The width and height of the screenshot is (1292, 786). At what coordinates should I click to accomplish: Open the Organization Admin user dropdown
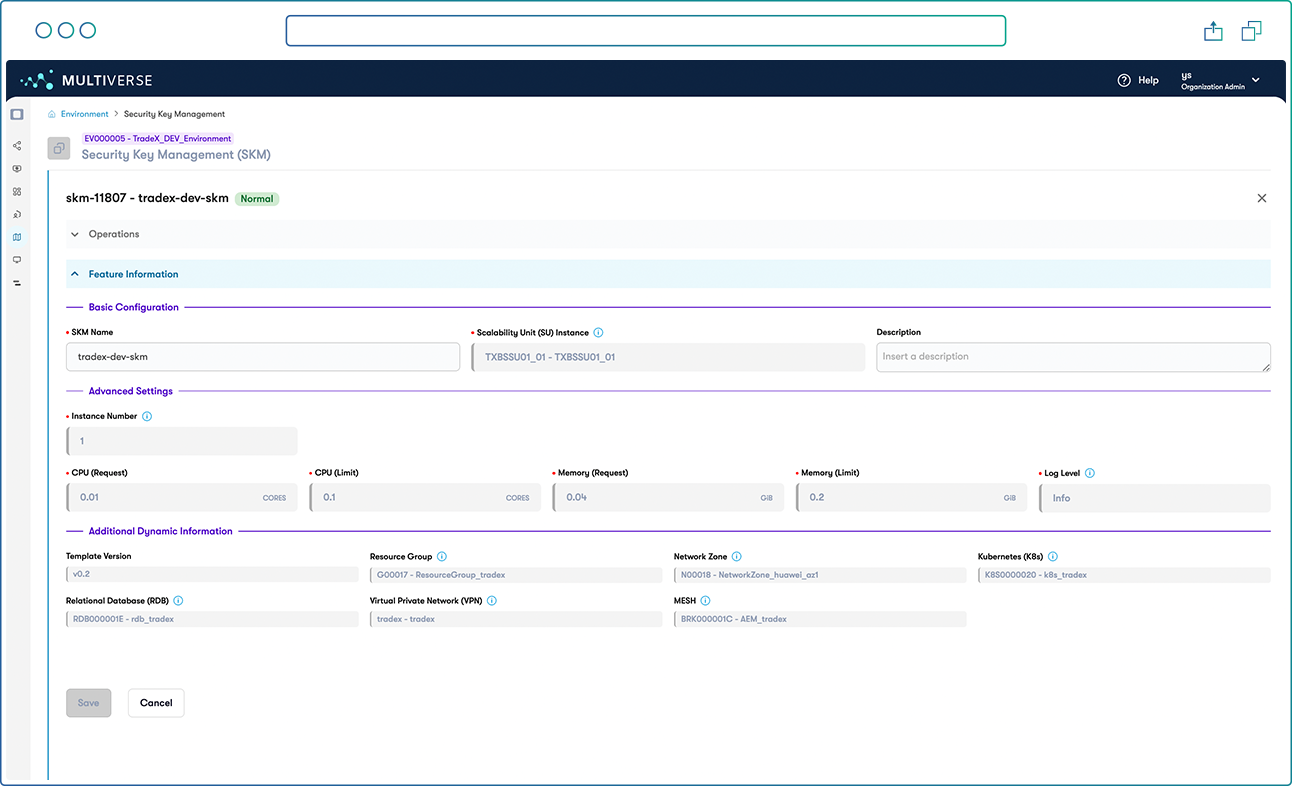click(x=1220, y=80)
